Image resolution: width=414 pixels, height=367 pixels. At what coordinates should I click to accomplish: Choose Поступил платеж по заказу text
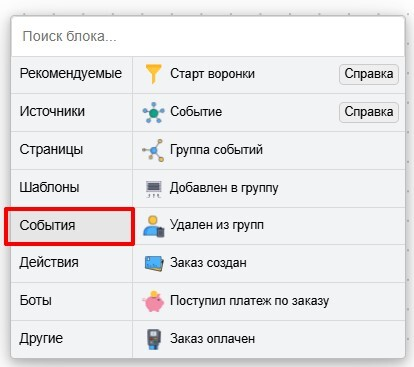(x=249, y=301)
